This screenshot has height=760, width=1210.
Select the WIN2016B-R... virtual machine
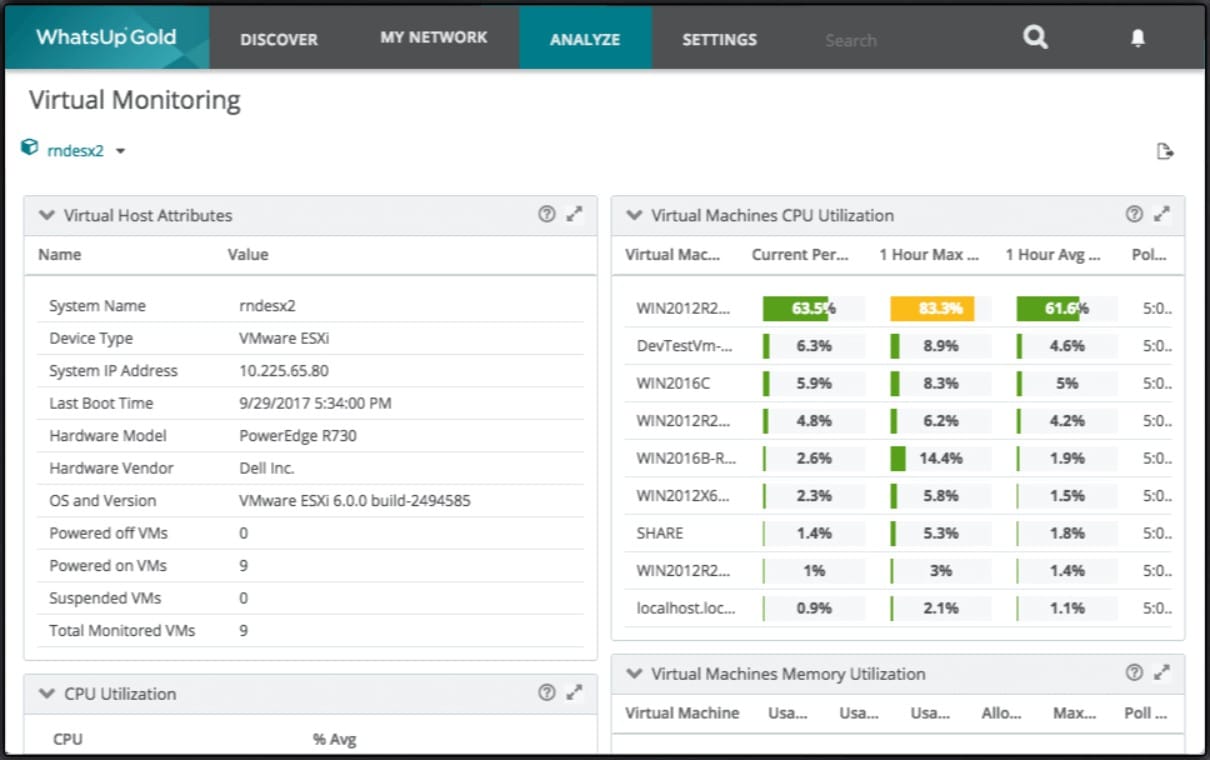click(686, 458)
